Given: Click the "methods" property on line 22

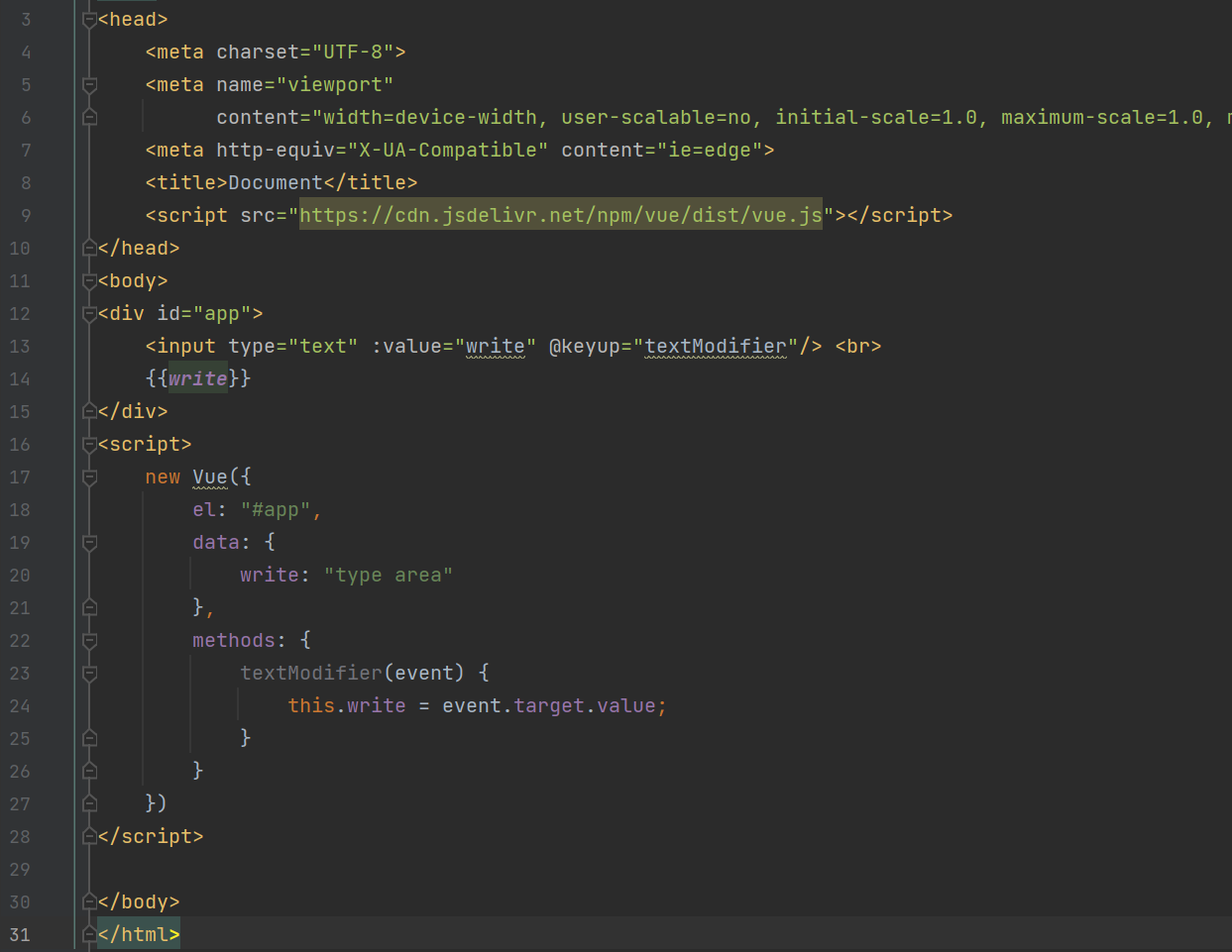Looking at the screenshot, I should [x=234, y=641].
